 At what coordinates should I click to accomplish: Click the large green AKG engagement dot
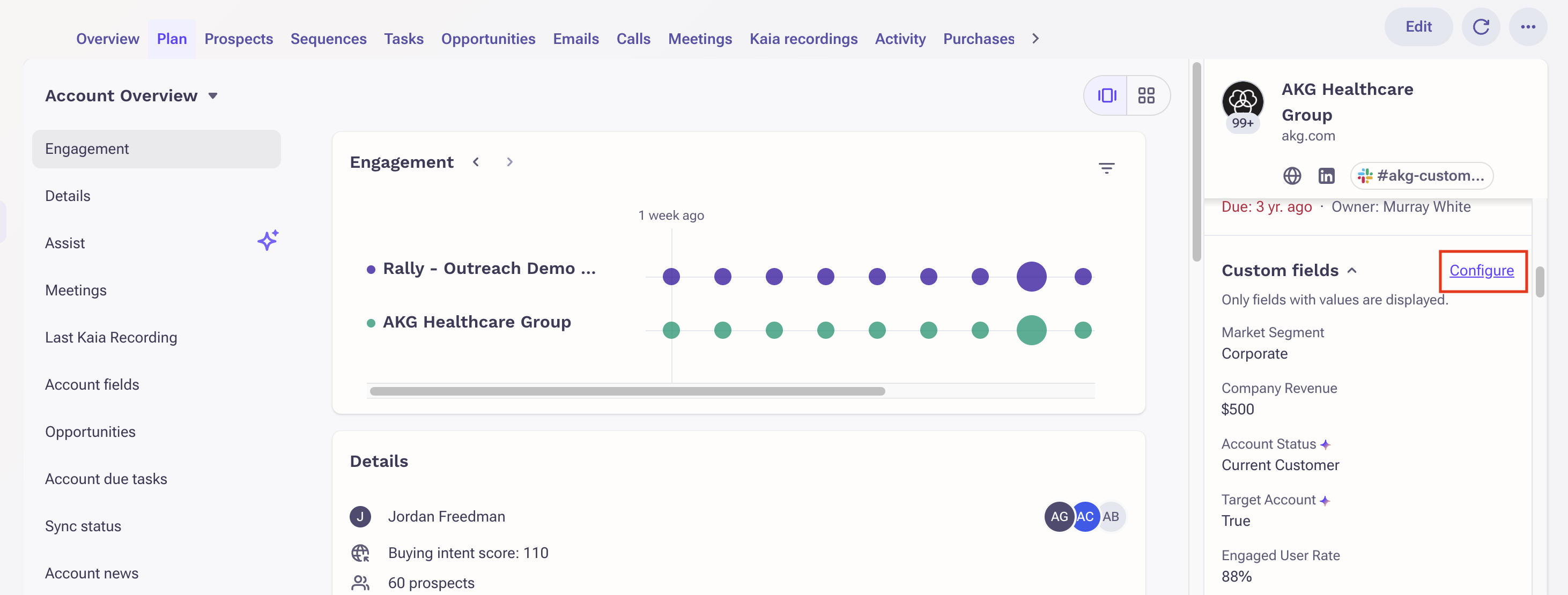[x=1031, y=330]
